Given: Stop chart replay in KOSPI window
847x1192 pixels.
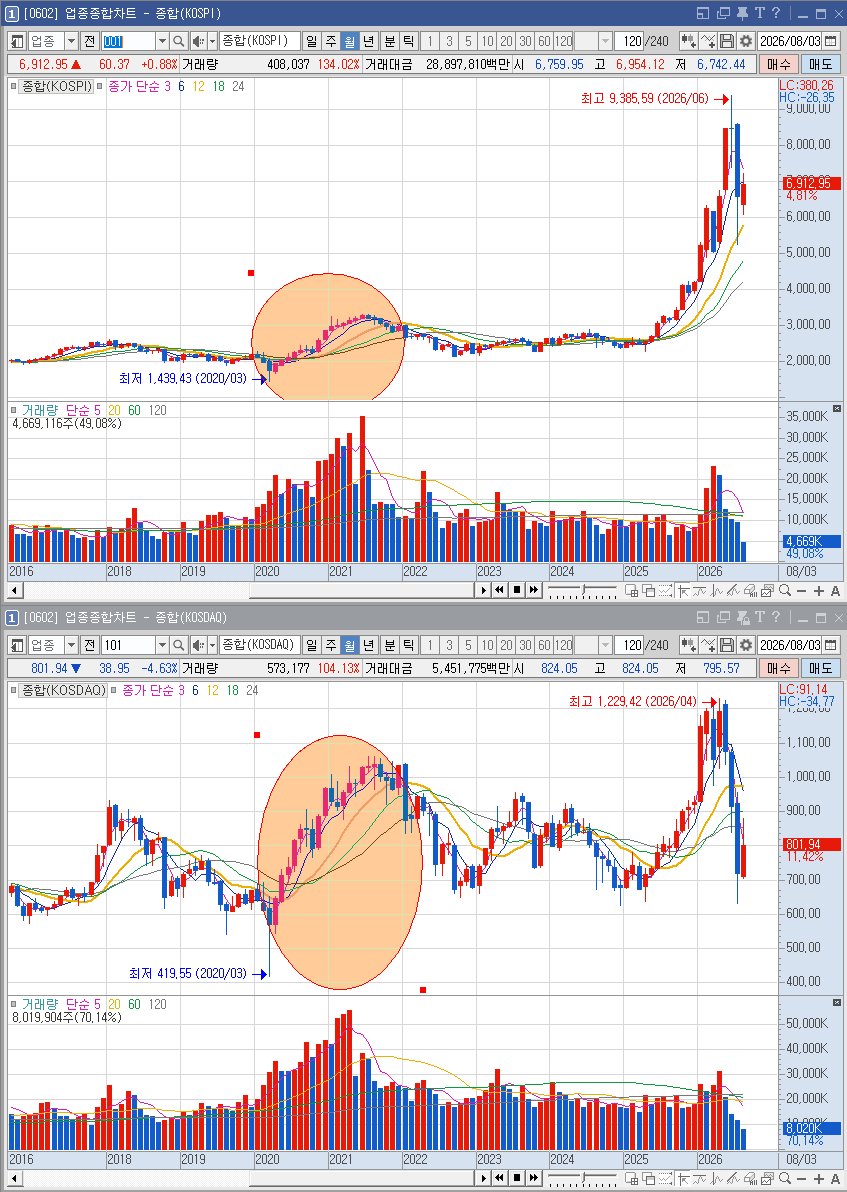Looking at the screenshot, I should point(517,590).
